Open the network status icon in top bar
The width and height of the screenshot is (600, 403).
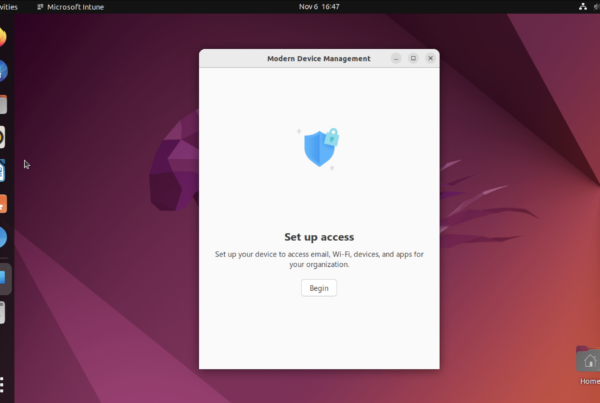(x=582, y=7)
